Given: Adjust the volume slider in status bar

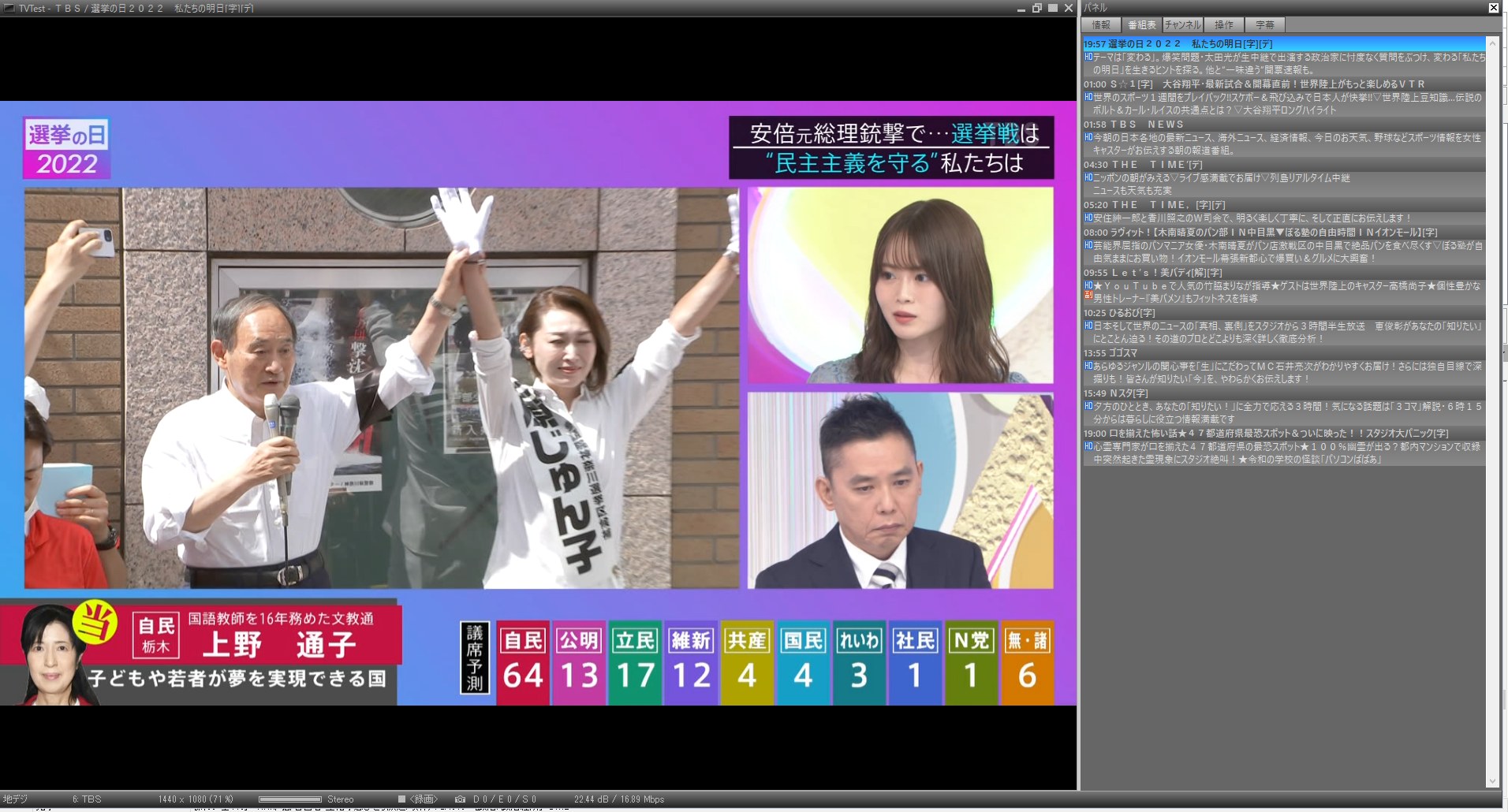Looking at the screenshot, I should [x=289, y=799].
